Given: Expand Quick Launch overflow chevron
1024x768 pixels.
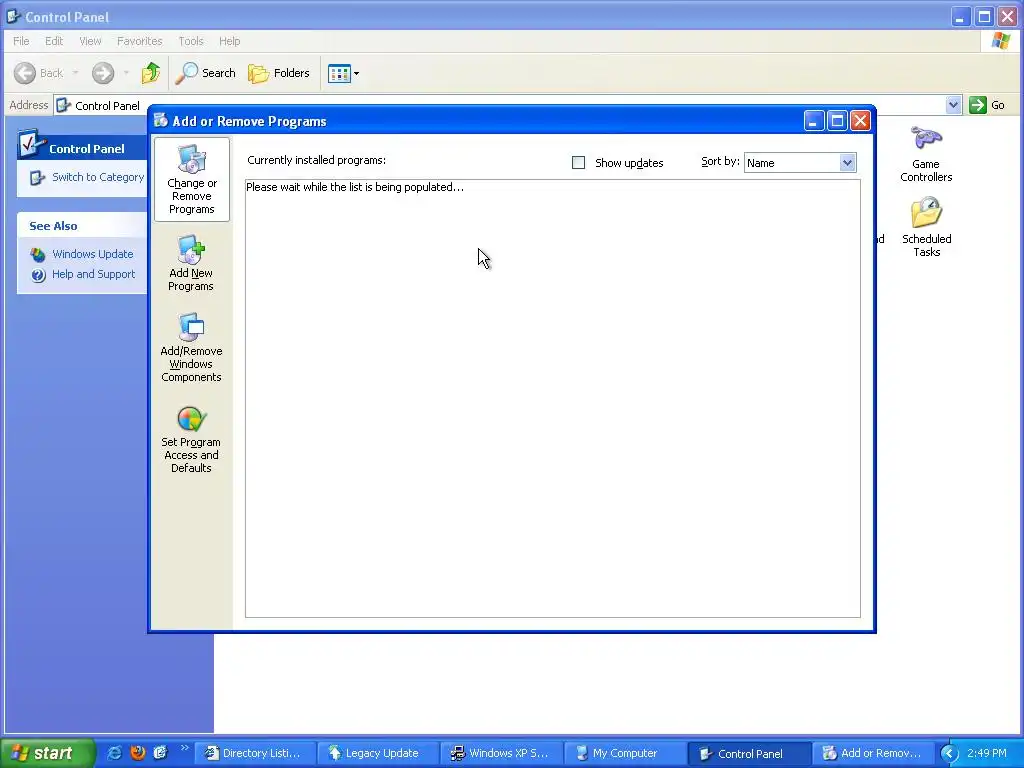Looking at the screenshot, I should [184, 748].
